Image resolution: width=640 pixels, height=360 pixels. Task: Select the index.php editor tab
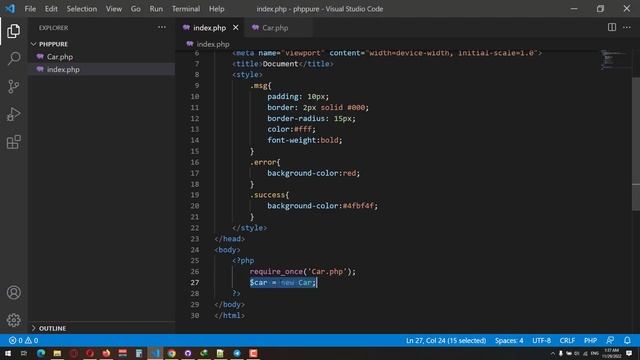coord(209,27)
